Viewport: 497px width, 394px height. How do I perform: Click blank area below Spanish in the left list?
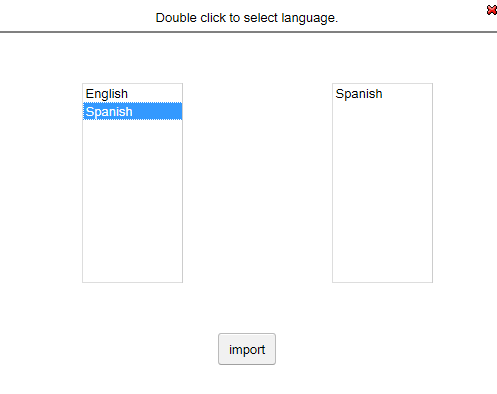click(x=132, y=200)
